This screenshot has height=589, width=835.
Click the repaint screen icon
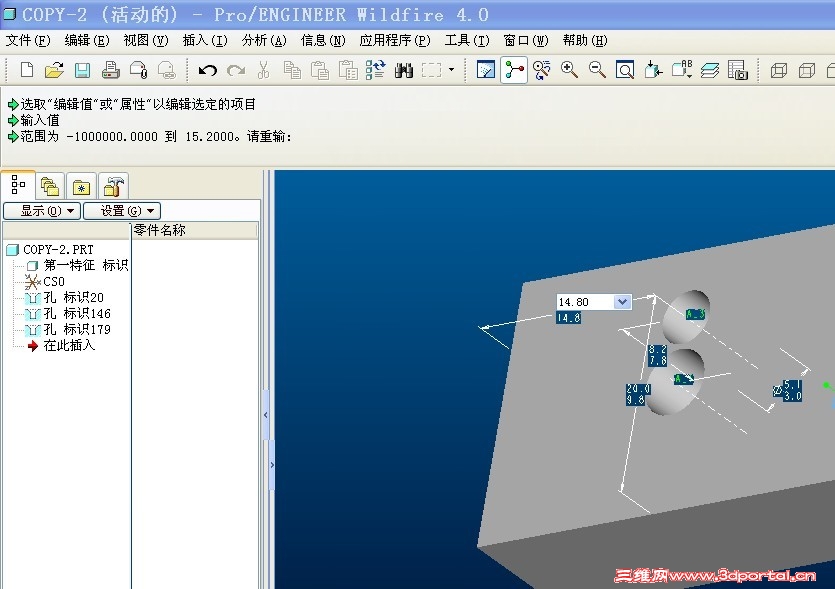click(x=486, y=70)
